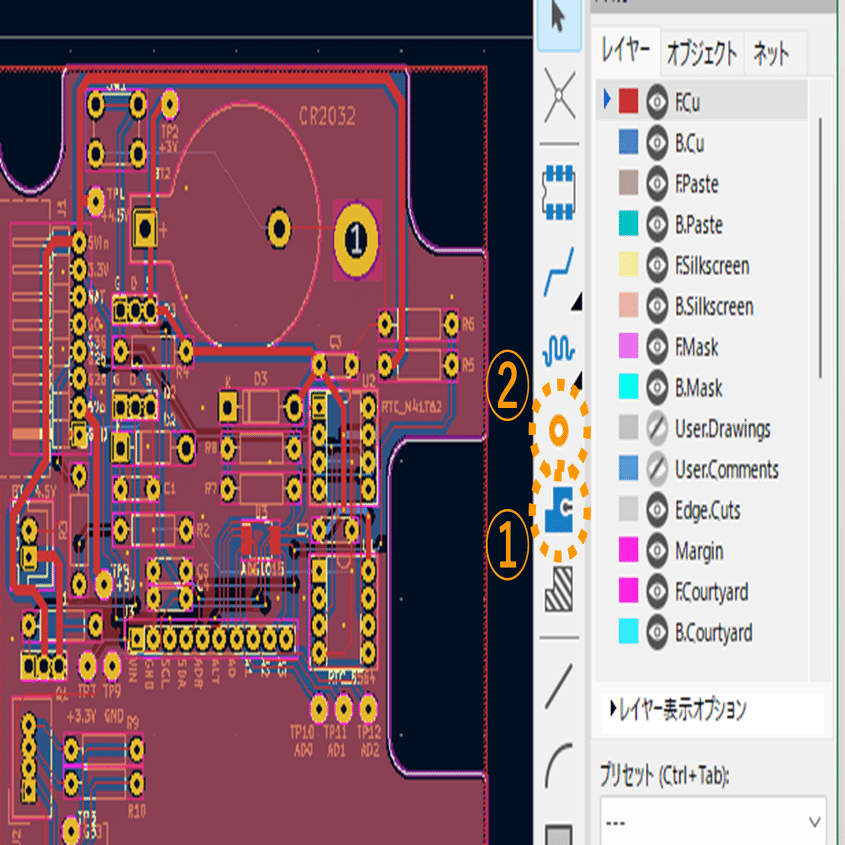Select the B.Cu layer name
The width and height of the screenshot is (845, 845).
pos(689,143)
